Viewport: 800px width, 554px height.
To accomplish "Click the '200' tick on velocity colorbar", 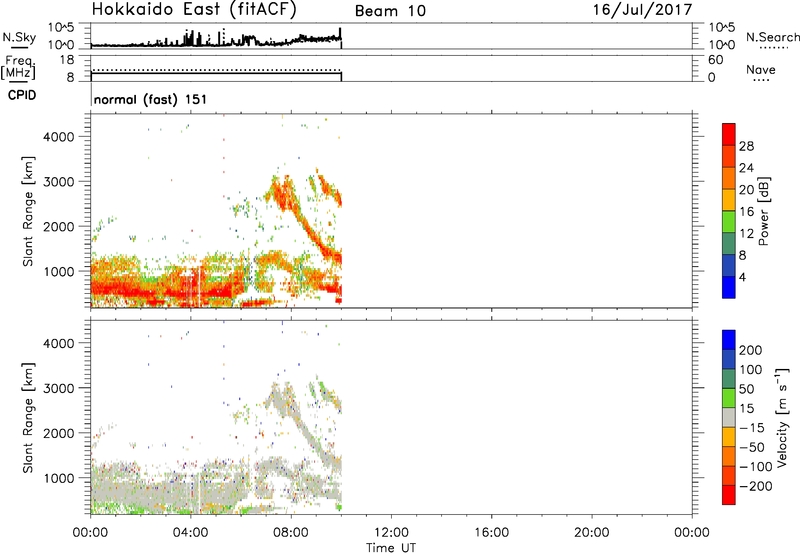I will (751, 350).
